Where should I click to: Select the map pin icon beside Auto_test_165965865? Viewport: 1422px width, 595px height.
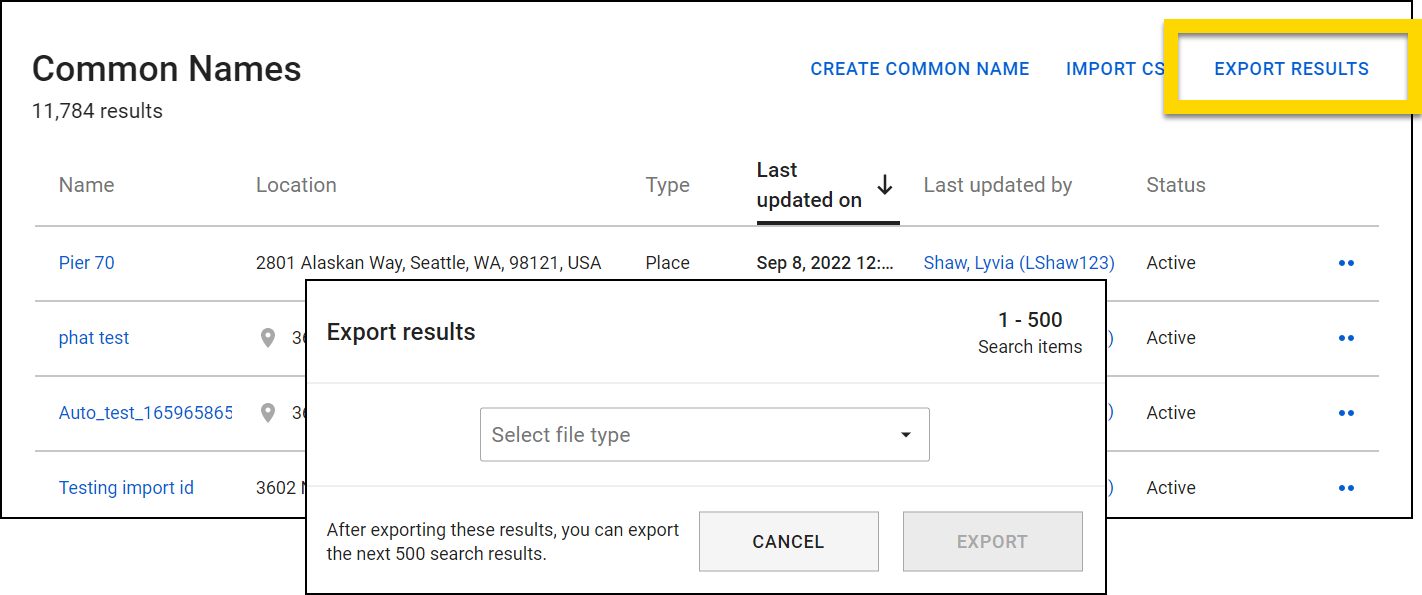tap(267, 413)
